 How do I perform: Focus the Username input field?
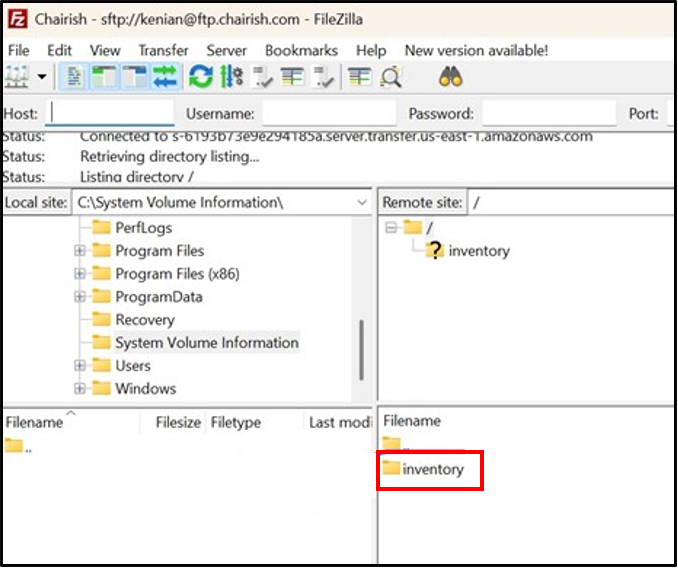tap(329, 113)
